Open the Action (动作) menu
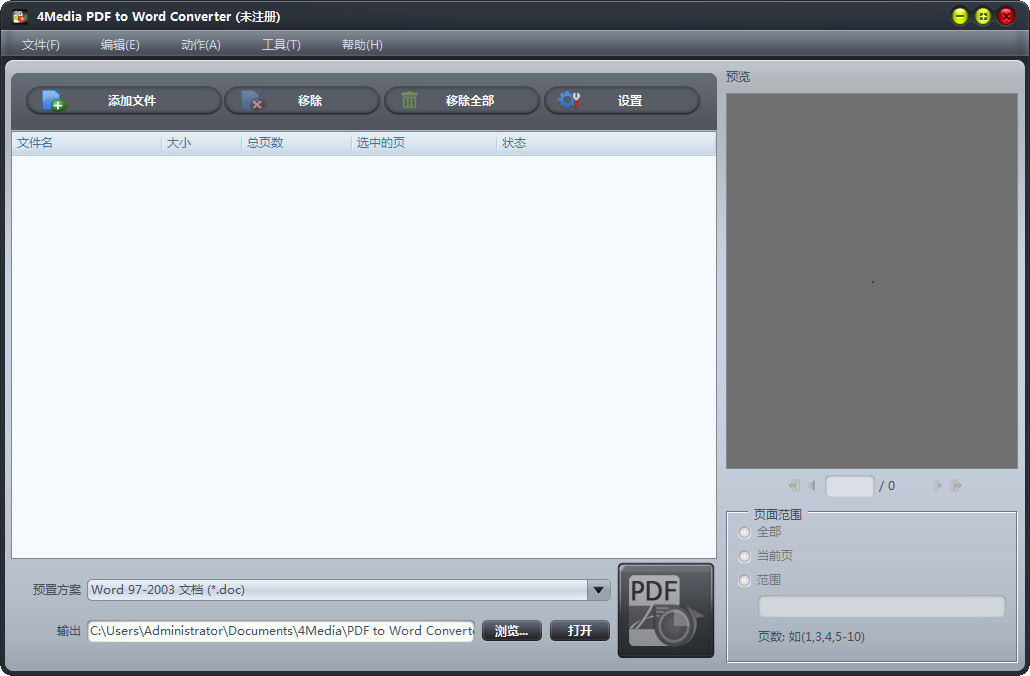This screenshot has height=676, width=1030. pyautogui.click(x=200, y=45)
